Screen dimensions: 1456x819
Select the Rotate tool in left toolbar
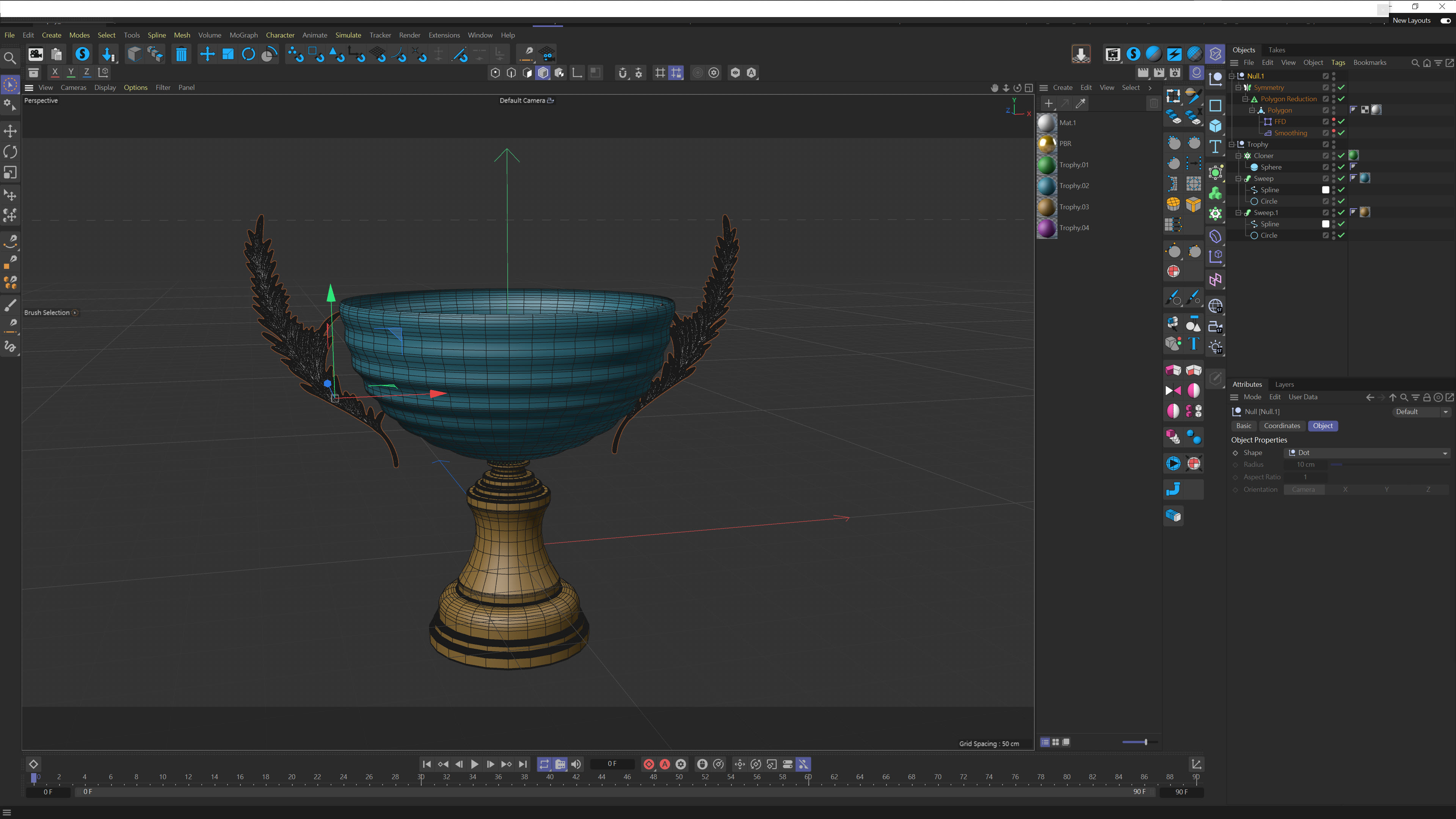pyautogui.click(x=10, y=152)
